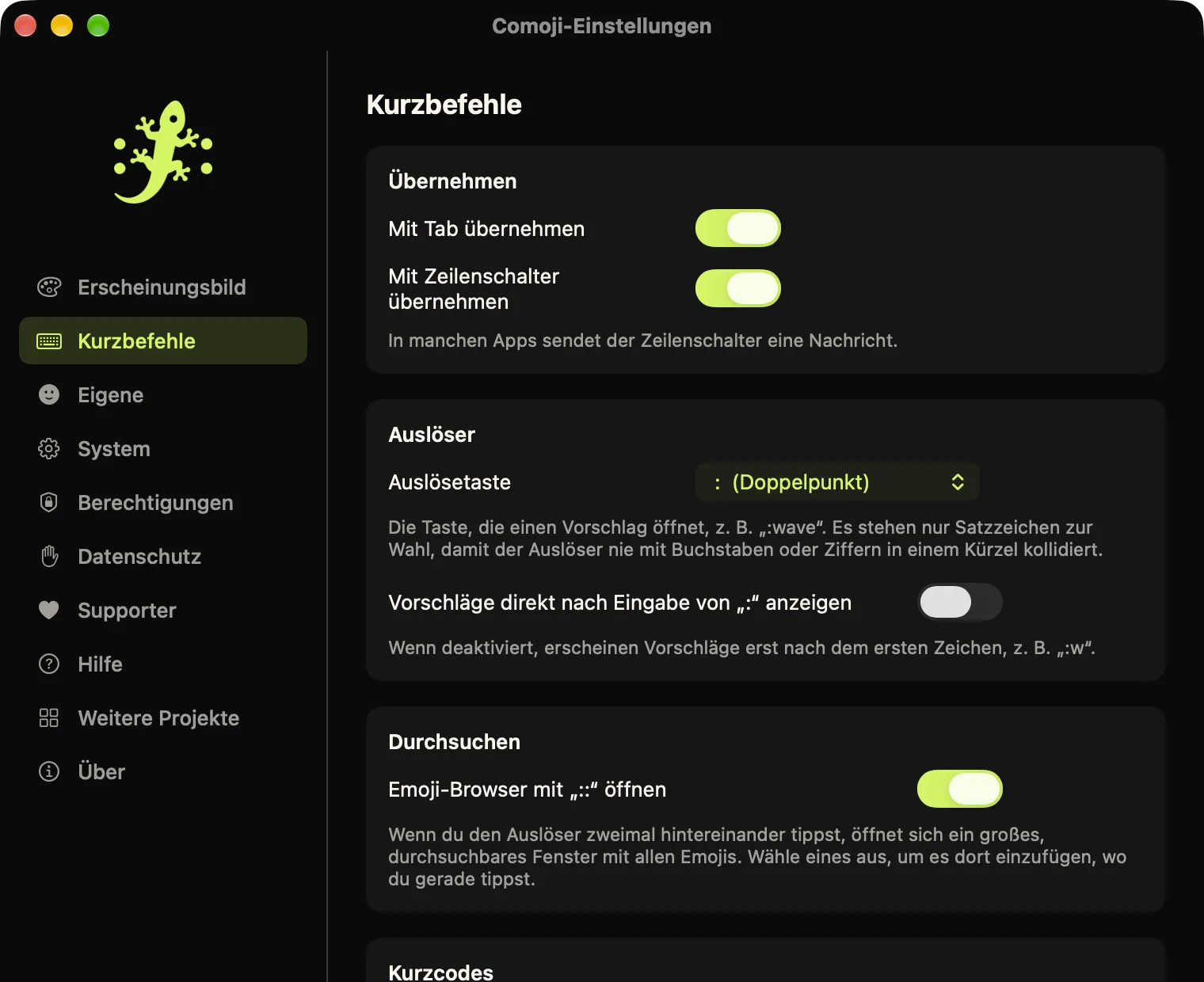This screenshot has height=982, width=1204.
Task: Click the Auslösetaste label
Action: click(449, 482)
